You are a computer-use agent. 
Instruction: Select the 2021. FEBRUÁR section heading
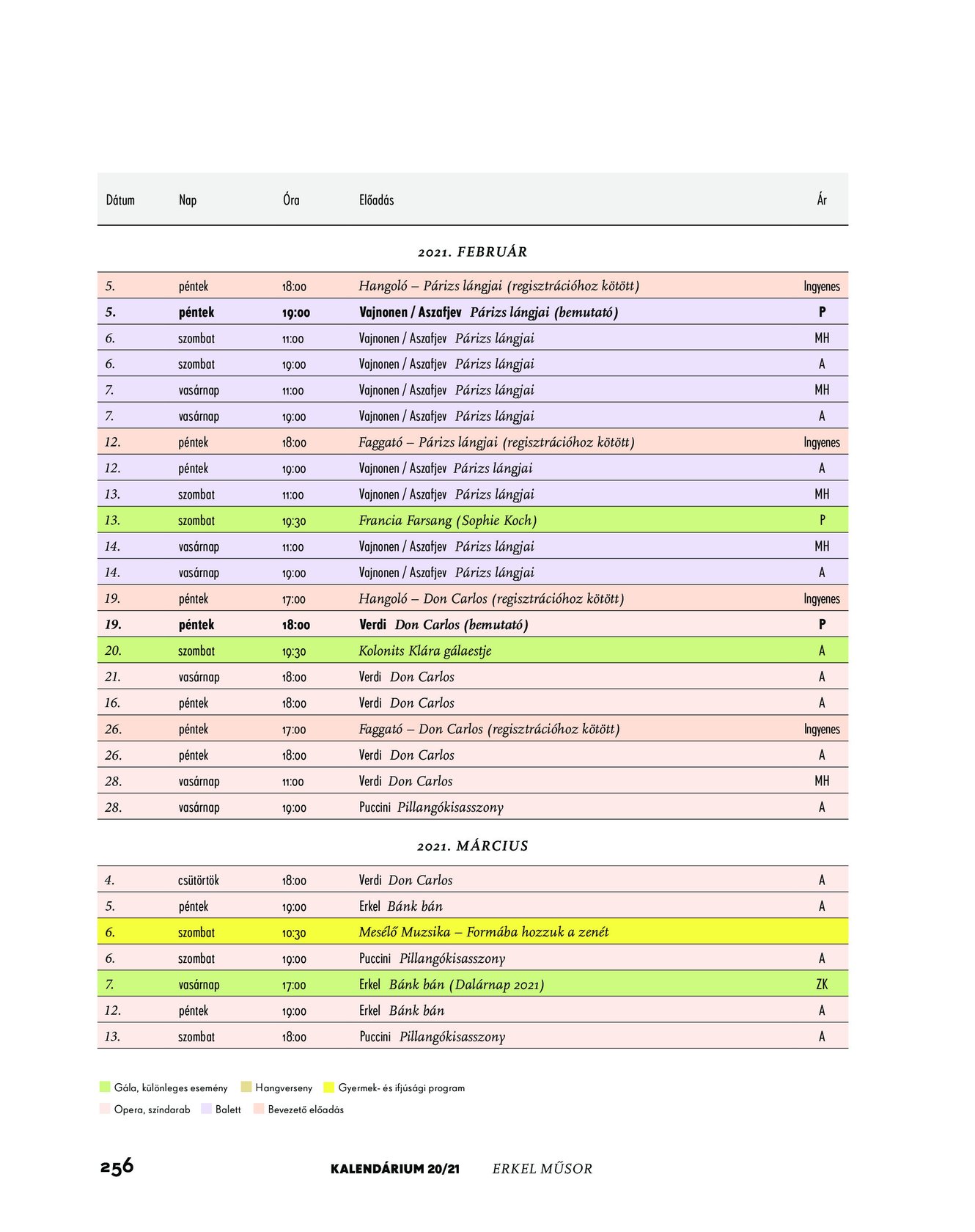tap(473, 252)
